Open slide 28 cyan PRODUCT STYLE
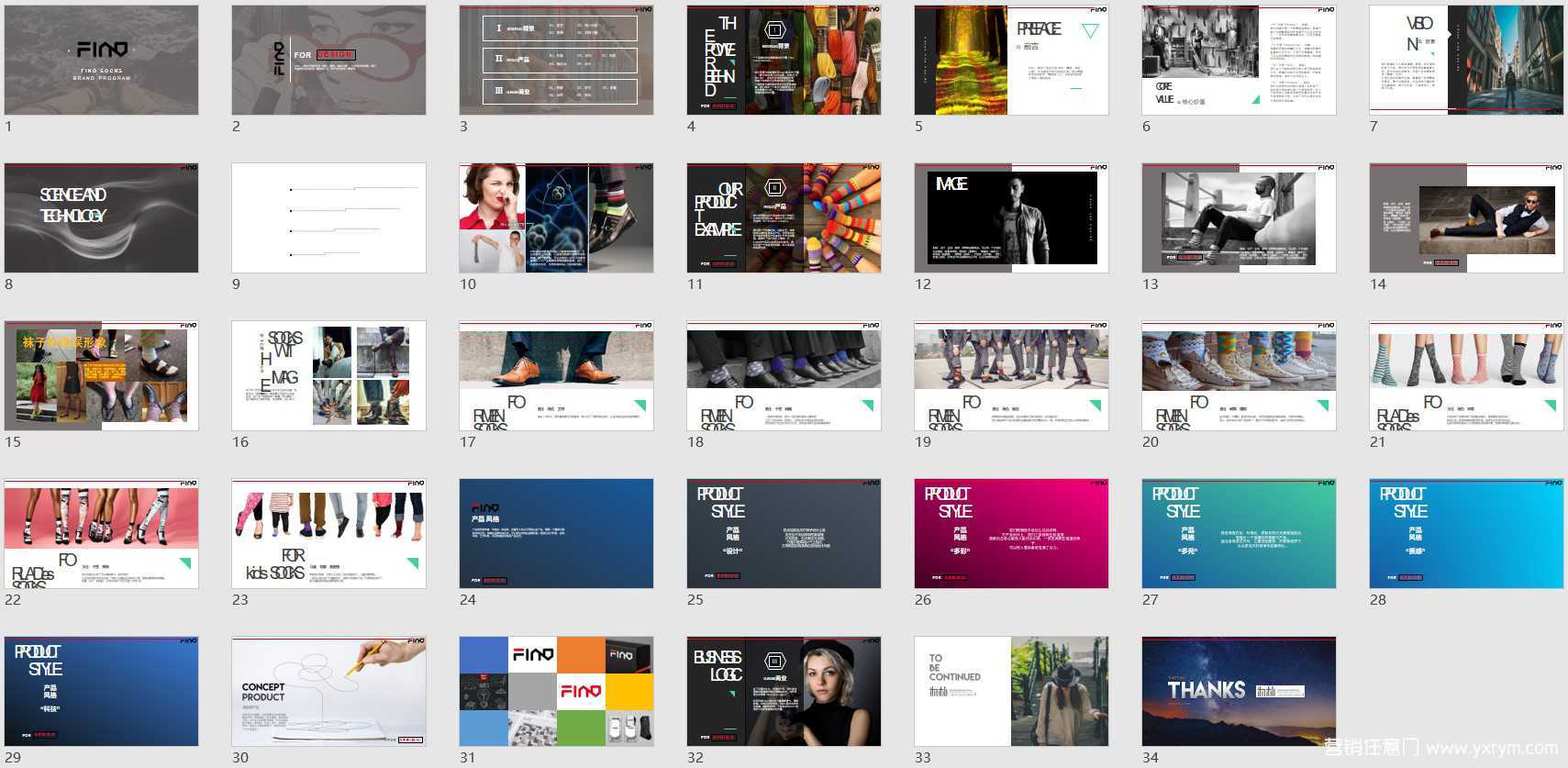Viewport: 1568px width, 768px height. click(1466, 533)
